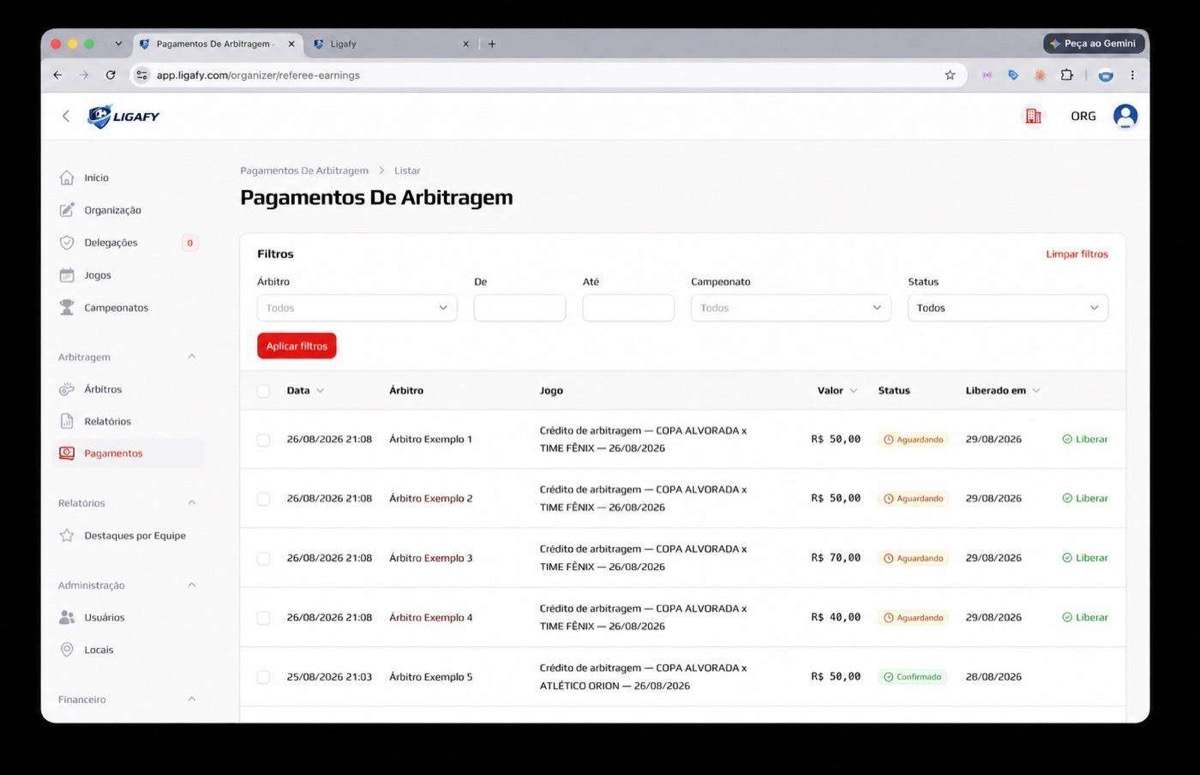The height and width of the screenshot is (775, 1200).
Task: Collapse the Financeiro sidebar section
Action: coord(192,699)
